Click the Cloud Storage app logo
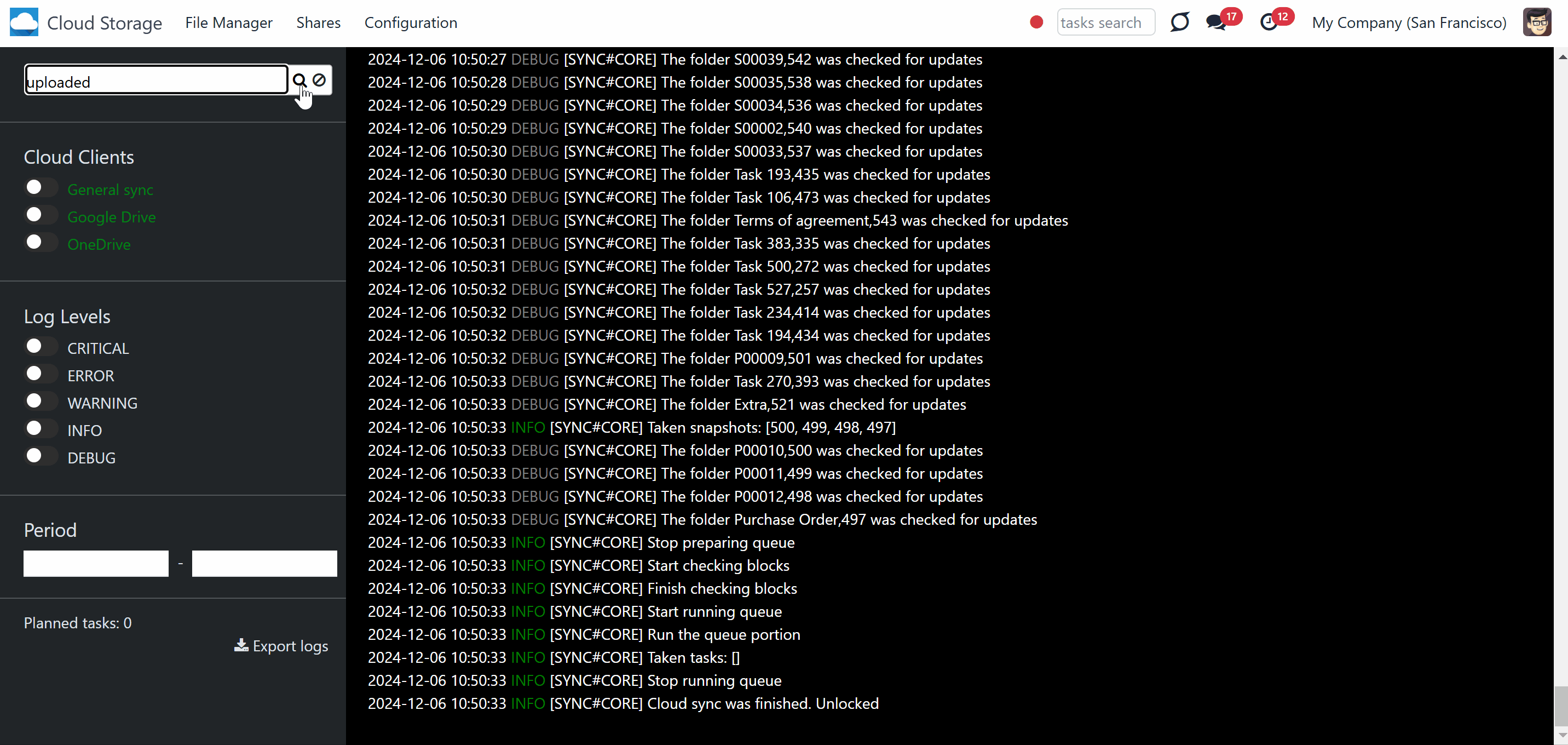 tap(24, 22)
